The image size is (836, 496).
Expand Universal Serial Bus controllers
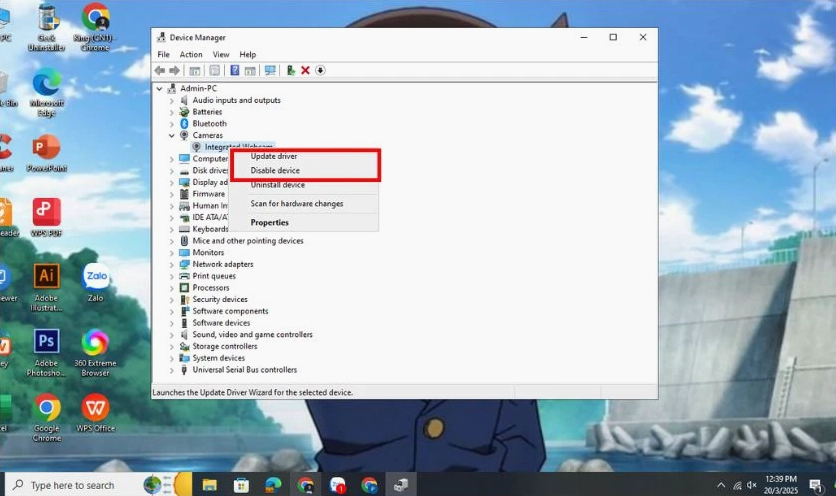tap(172, 370)
